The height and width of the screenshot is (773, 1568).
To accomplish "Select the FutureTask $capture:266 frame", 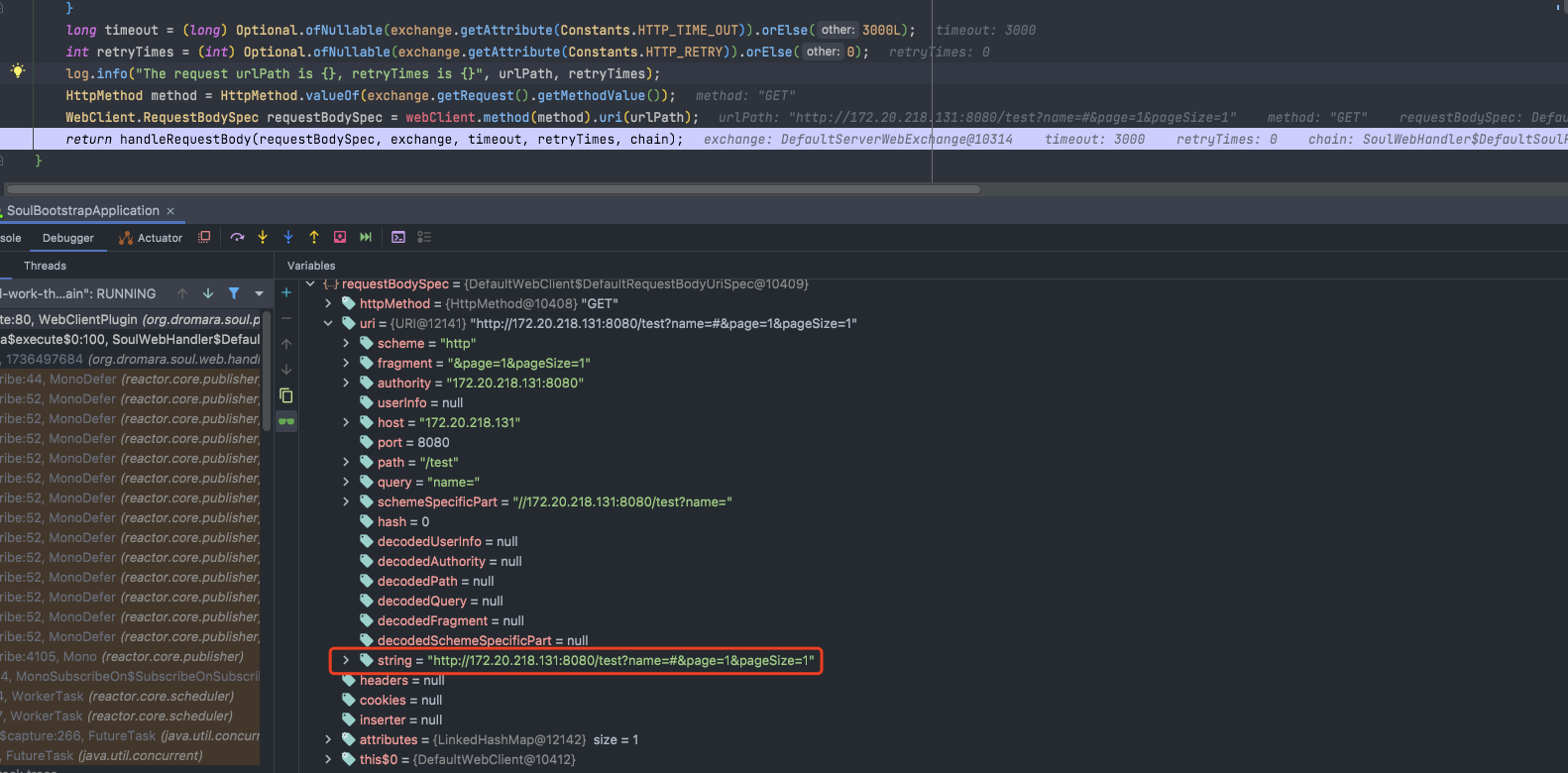I will (x=130, y=735).
